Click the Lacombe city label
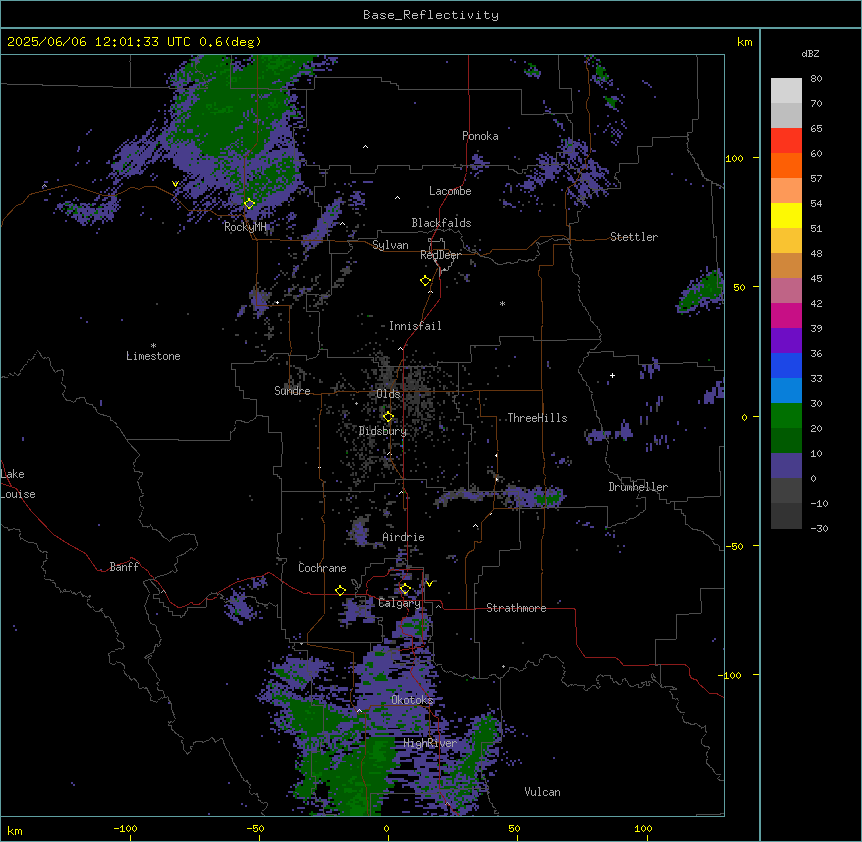Viewport: 862px width, 842px height. (450, 191)
